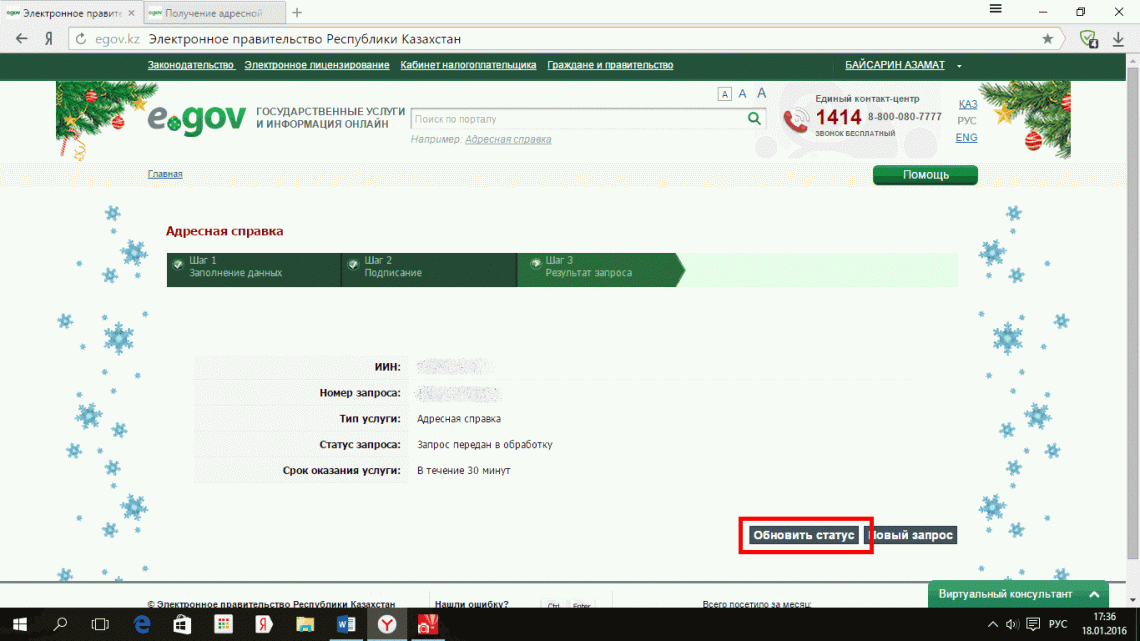Switch the portal language to ENG

[965, 137]
